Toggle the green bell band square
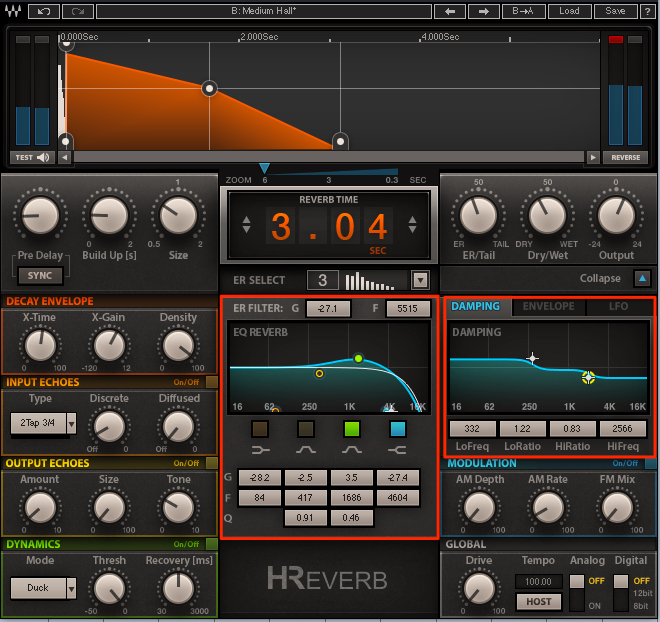The width and height of the screenshot is (660, 622). [352, 429]
